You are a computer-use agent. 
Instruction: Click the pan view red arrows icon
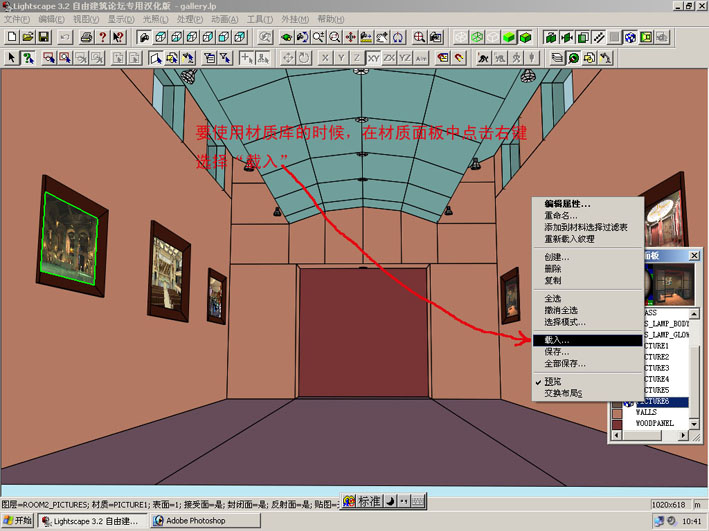click(350, 37)
